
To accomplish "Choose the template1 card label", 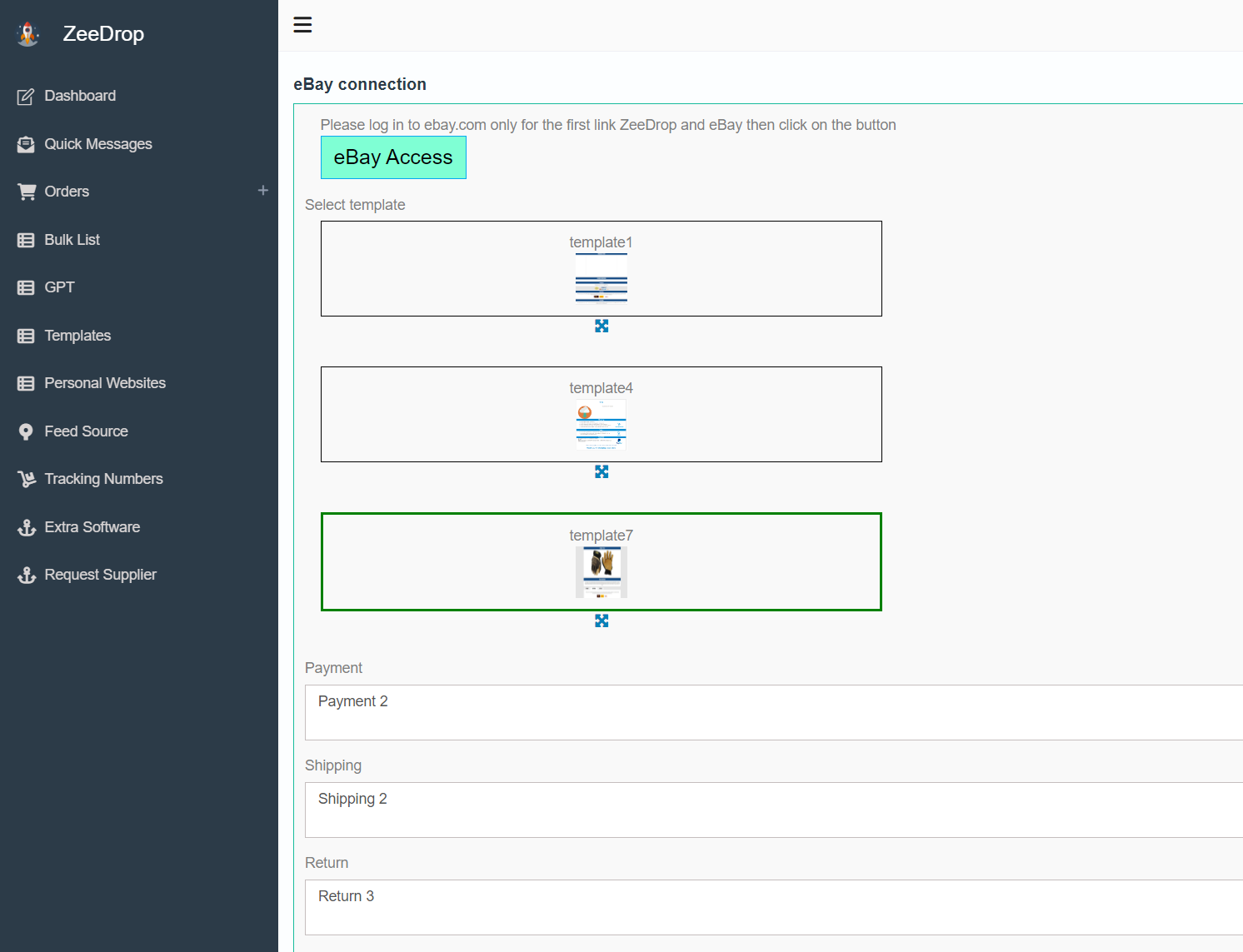I will click(x=602, y=242).
